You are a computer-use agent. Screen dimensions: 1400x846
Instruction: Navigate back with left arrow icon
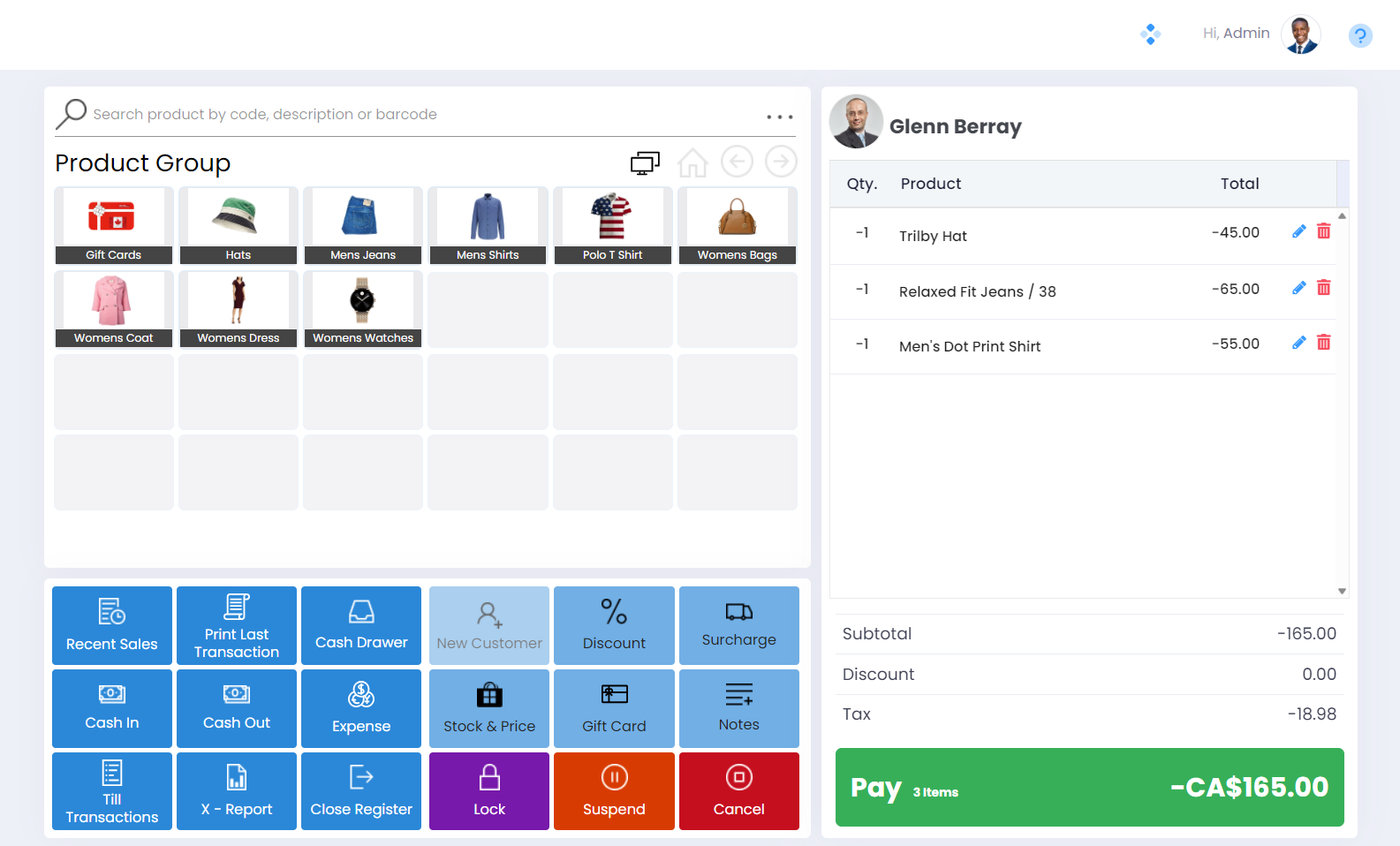pyautogui.click(x=737, y=162)
